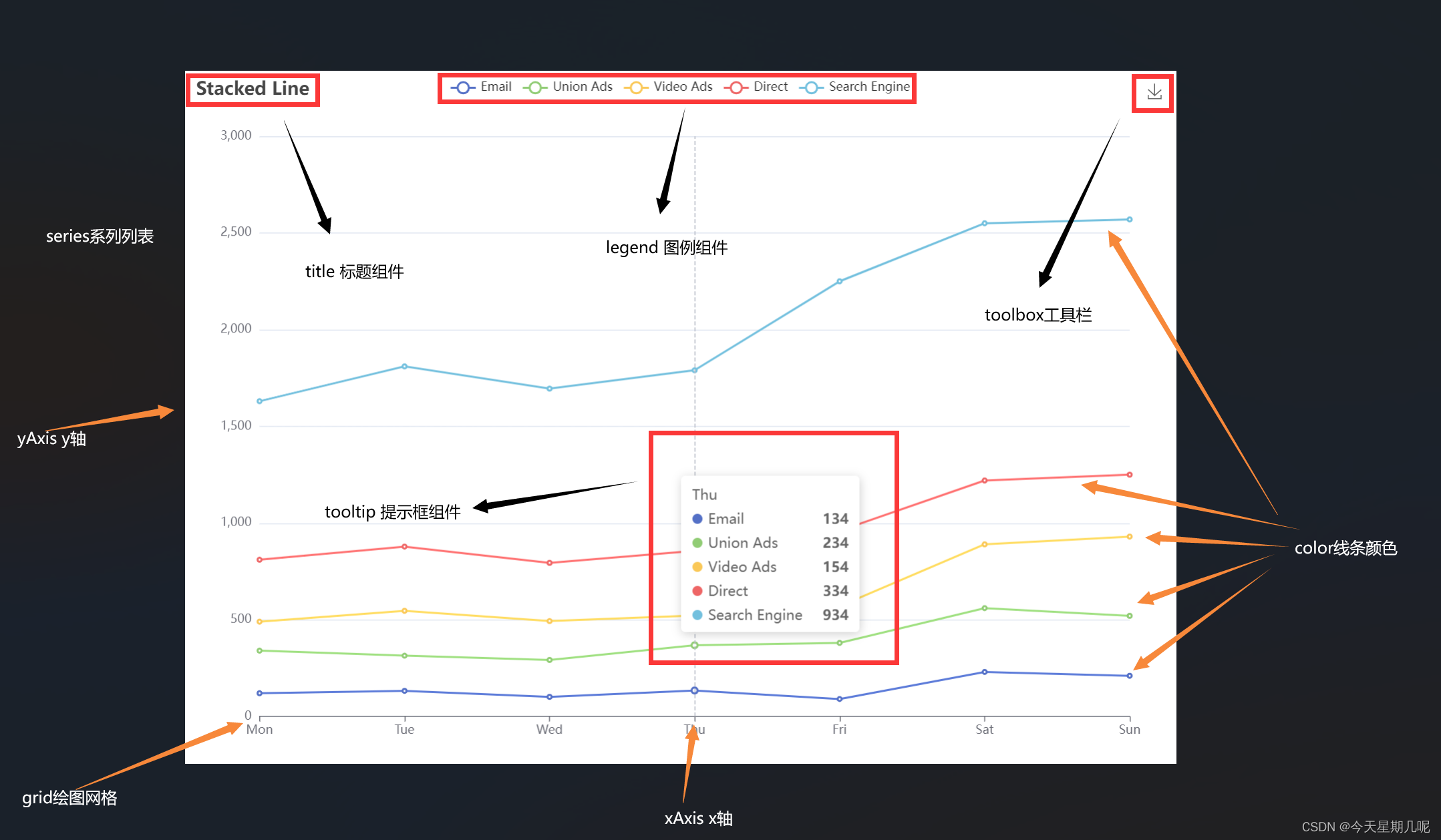Click the Email point at Tue
Screen dimensions: 1441x840
point(404,691)
